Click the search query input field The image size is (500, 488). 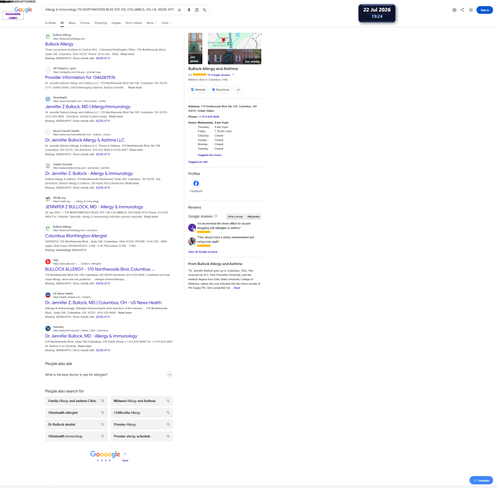[109, 10]
